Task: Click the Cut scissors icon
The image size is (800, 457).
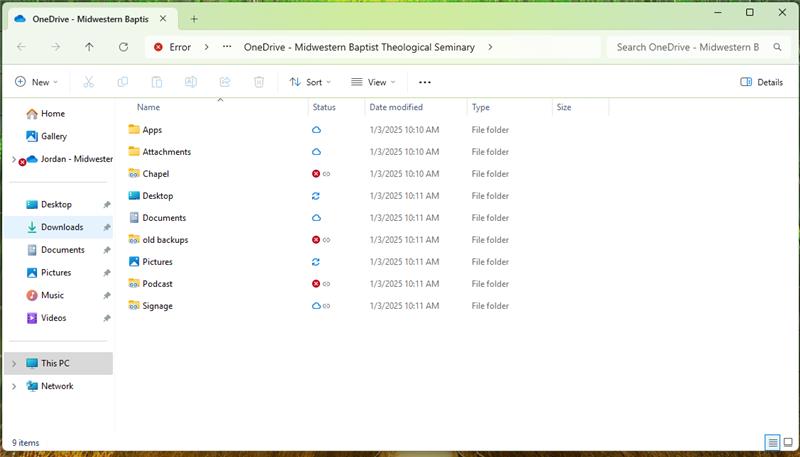Action: 89,82
